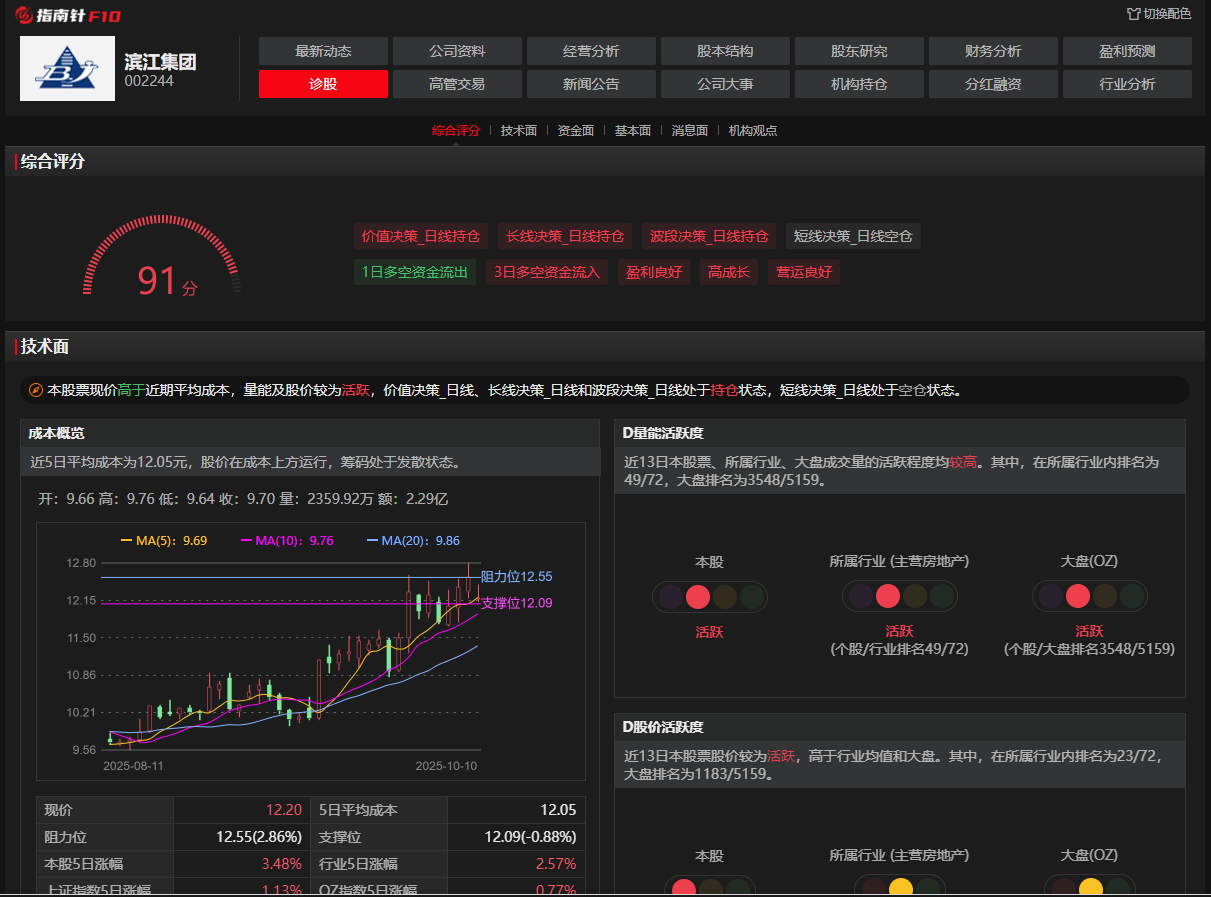Select the 诊股 tab
Screen dimensions: 1211x897
(323, 84)
